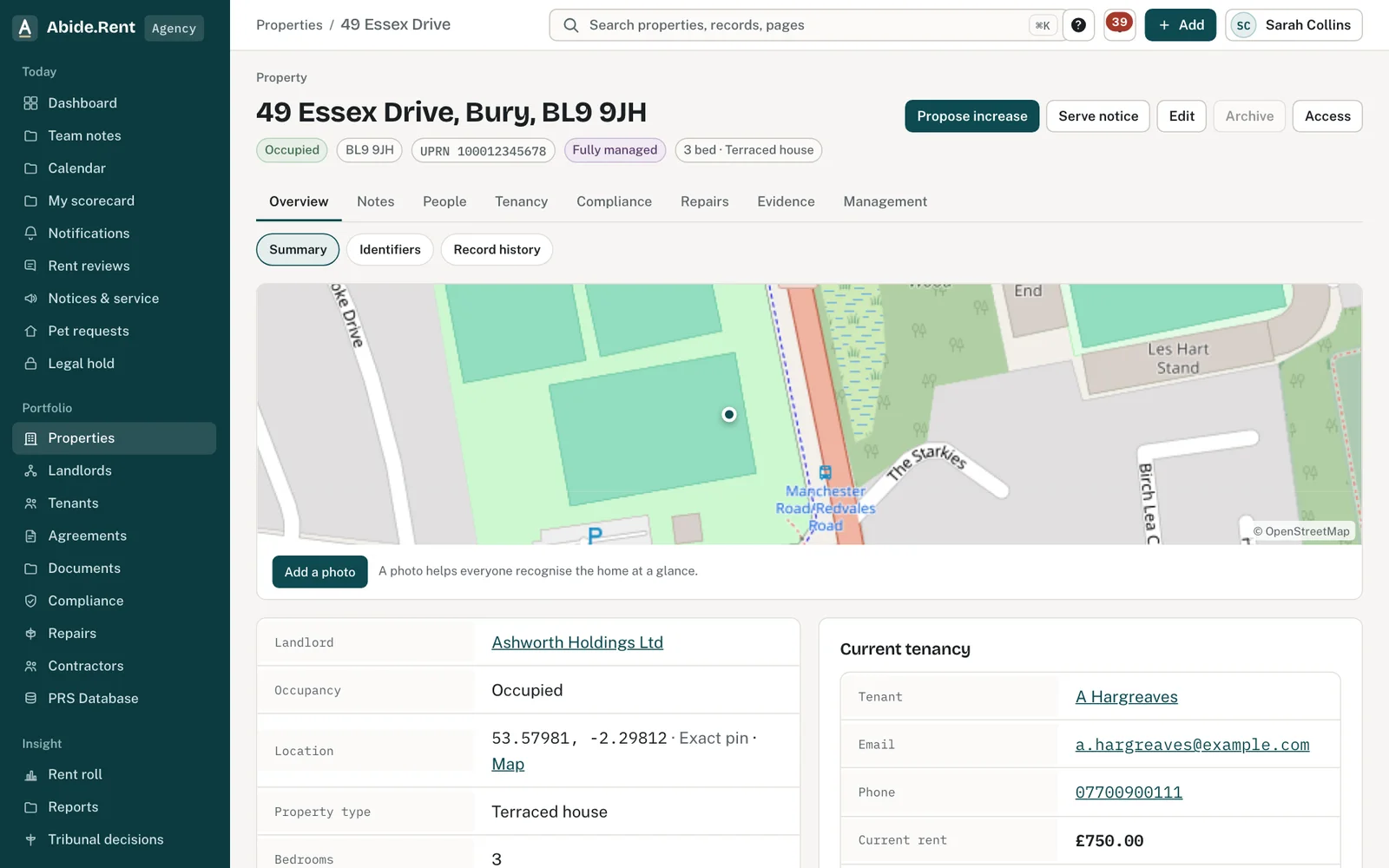Click the search properties input field
The width and height of the screenshot is (1389, 868).
click(807, 25)
